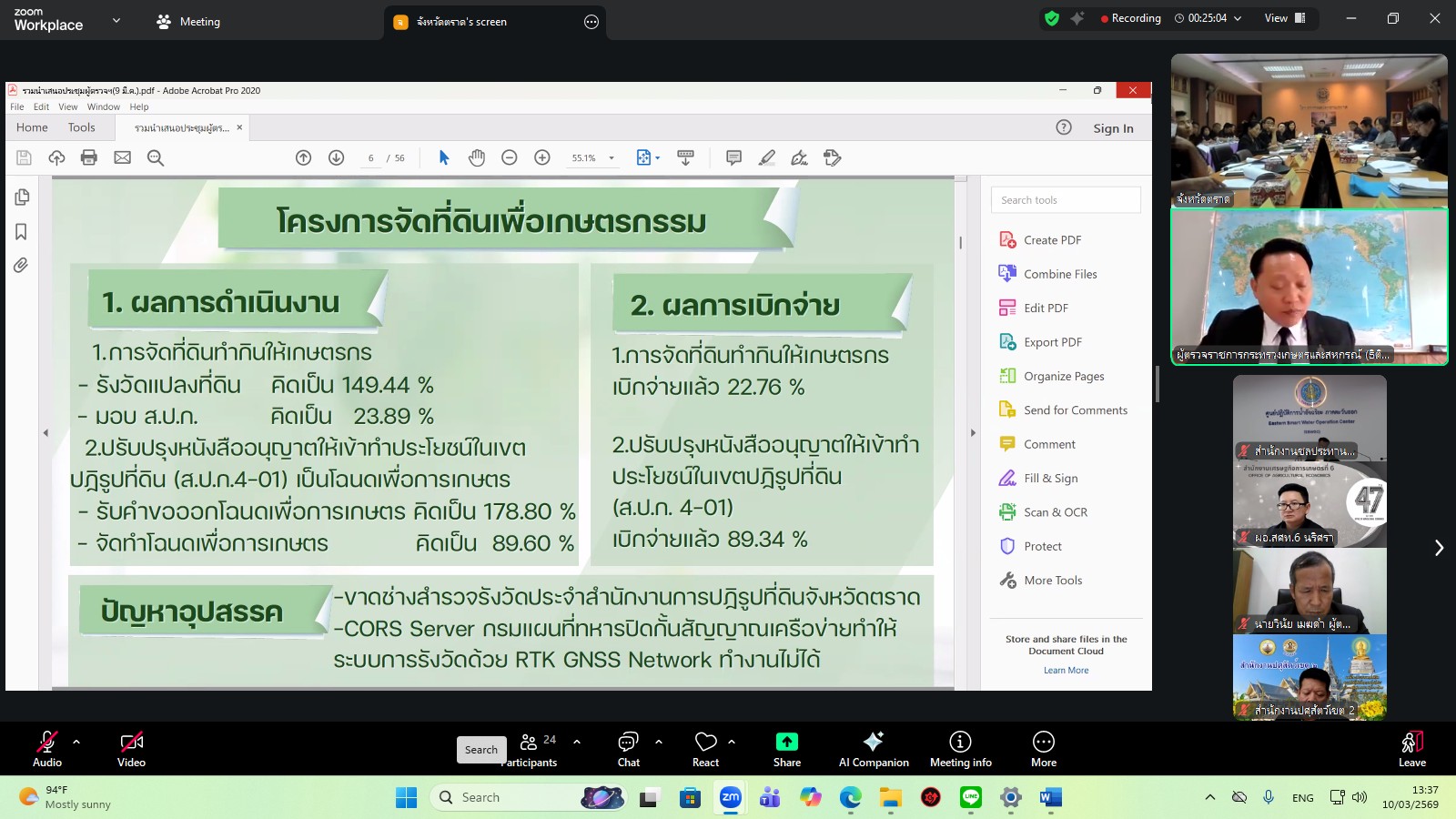Expand the arrow next to the Audio button
This screenshot has height=819, width=1456.
[75, 740]
